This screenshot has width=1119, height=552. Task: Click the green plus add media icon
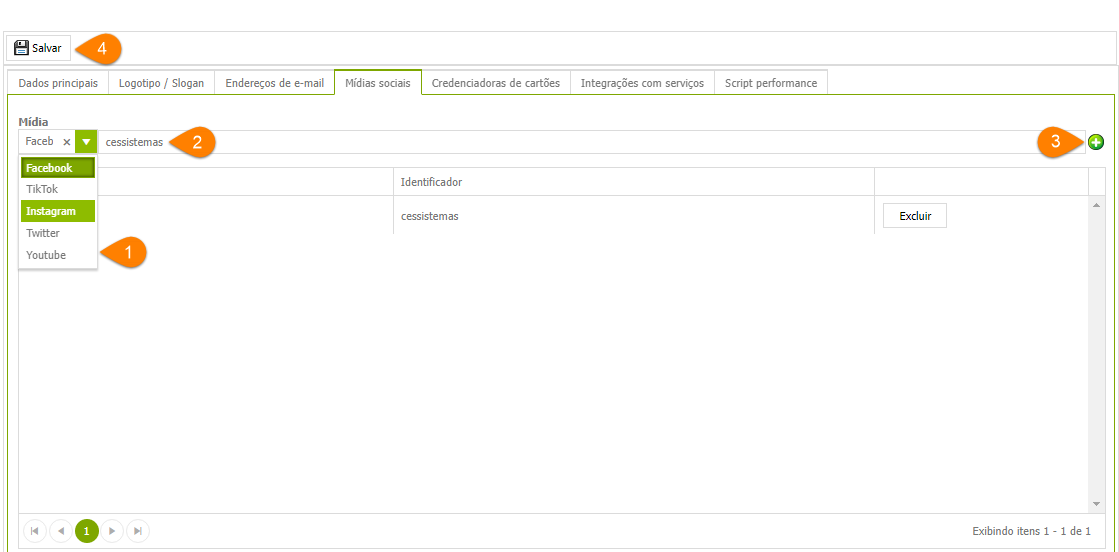[1096, 142]
